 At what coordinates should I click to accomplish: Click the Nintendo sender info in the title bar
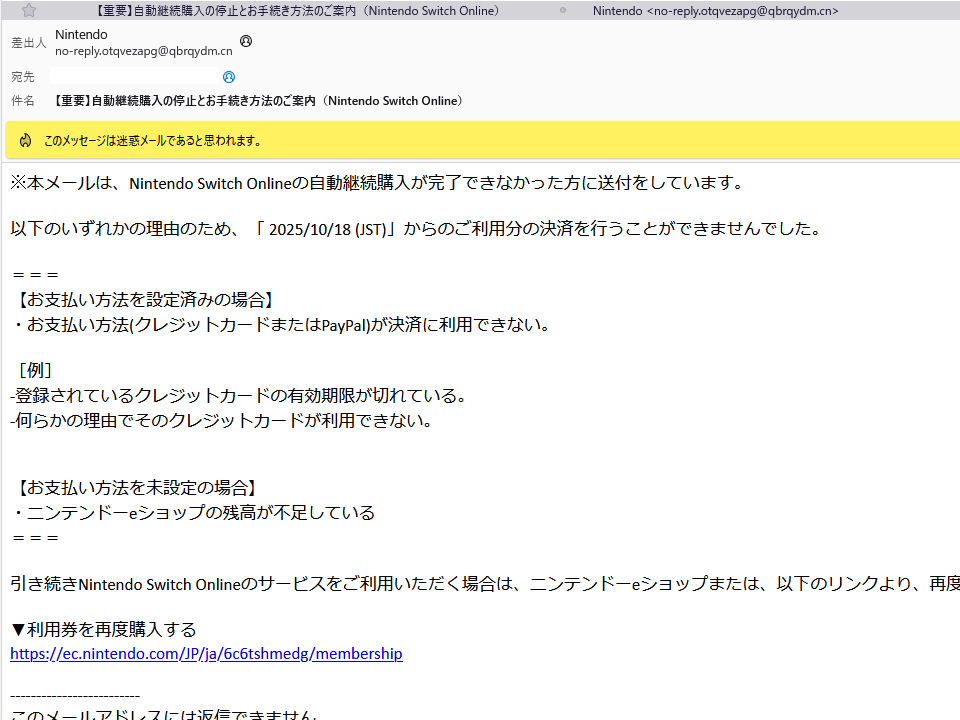pyautogui.click(x=714, y=10)
